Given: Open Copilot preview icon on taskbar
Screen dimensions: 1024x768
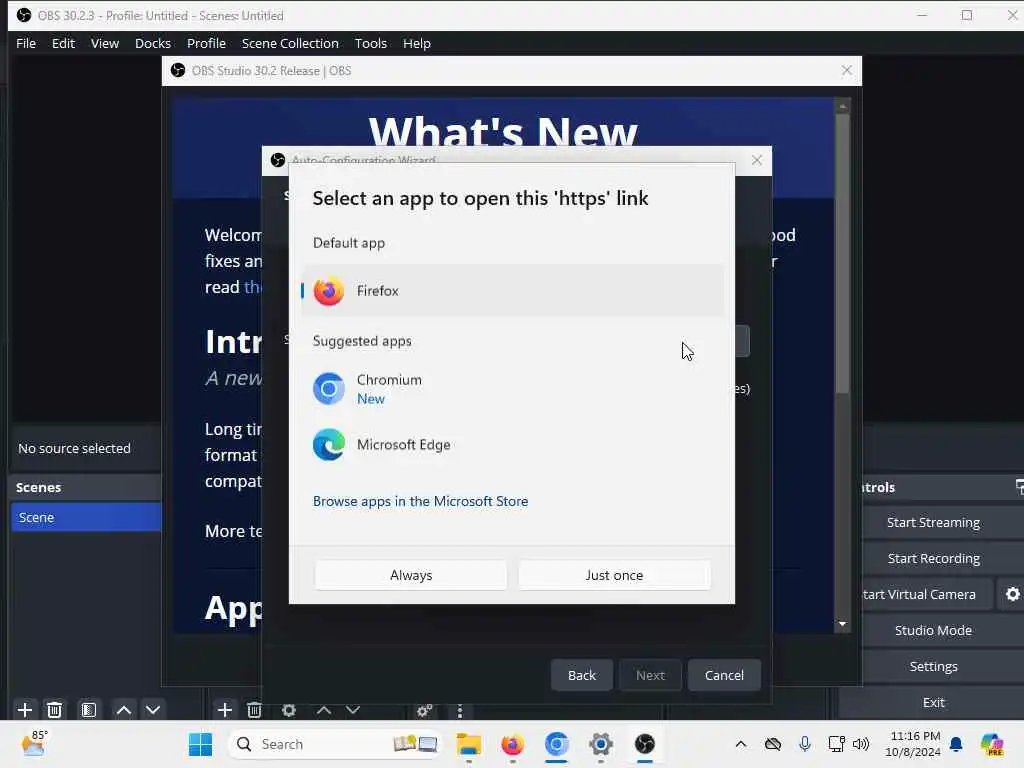Looking at the screenshot, I should coord(991,744).
